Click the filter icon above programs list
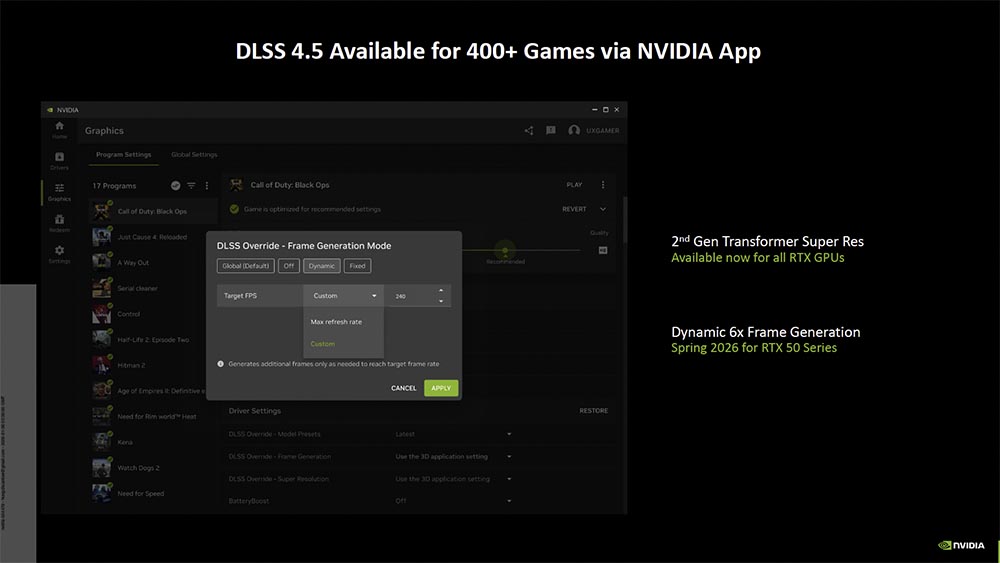Image resolution: width=1000 pixels, height=563 pixels. point(191,185)
